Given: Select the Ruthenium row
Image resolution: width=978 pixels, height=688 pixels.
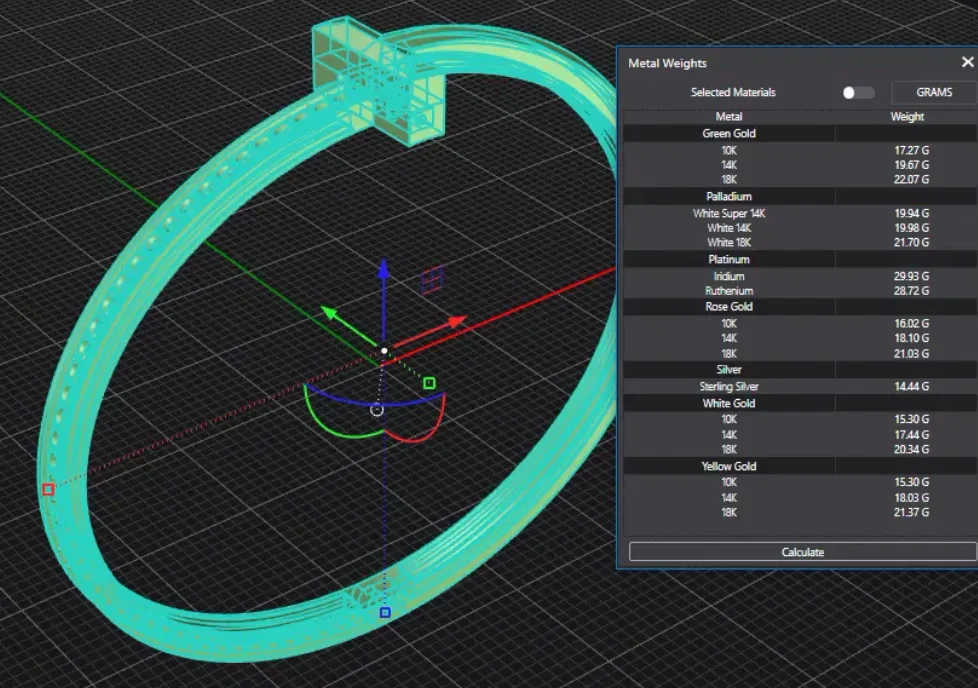Looking at the screenshot, I should (x=800, y=291).
